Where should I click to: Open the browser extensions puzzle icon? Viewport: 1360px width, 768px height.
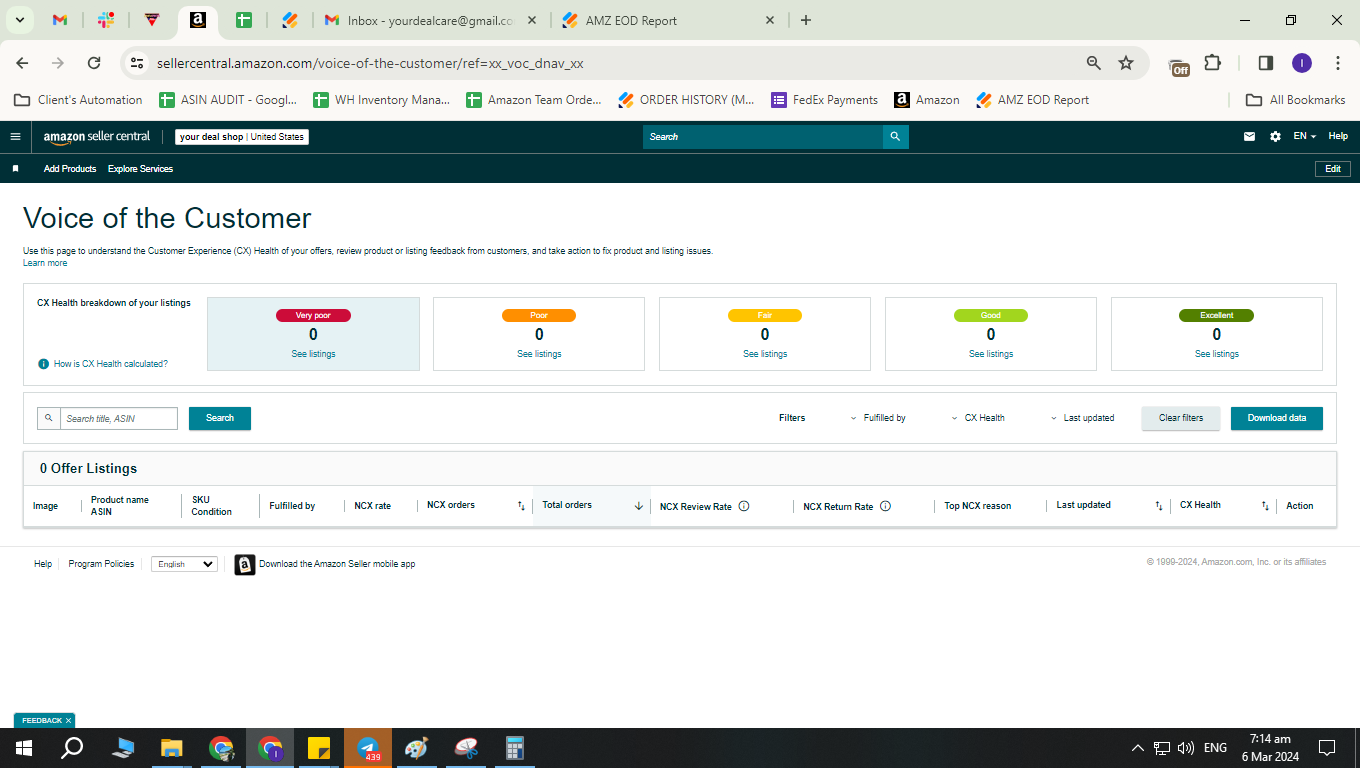pos(1212,63)
